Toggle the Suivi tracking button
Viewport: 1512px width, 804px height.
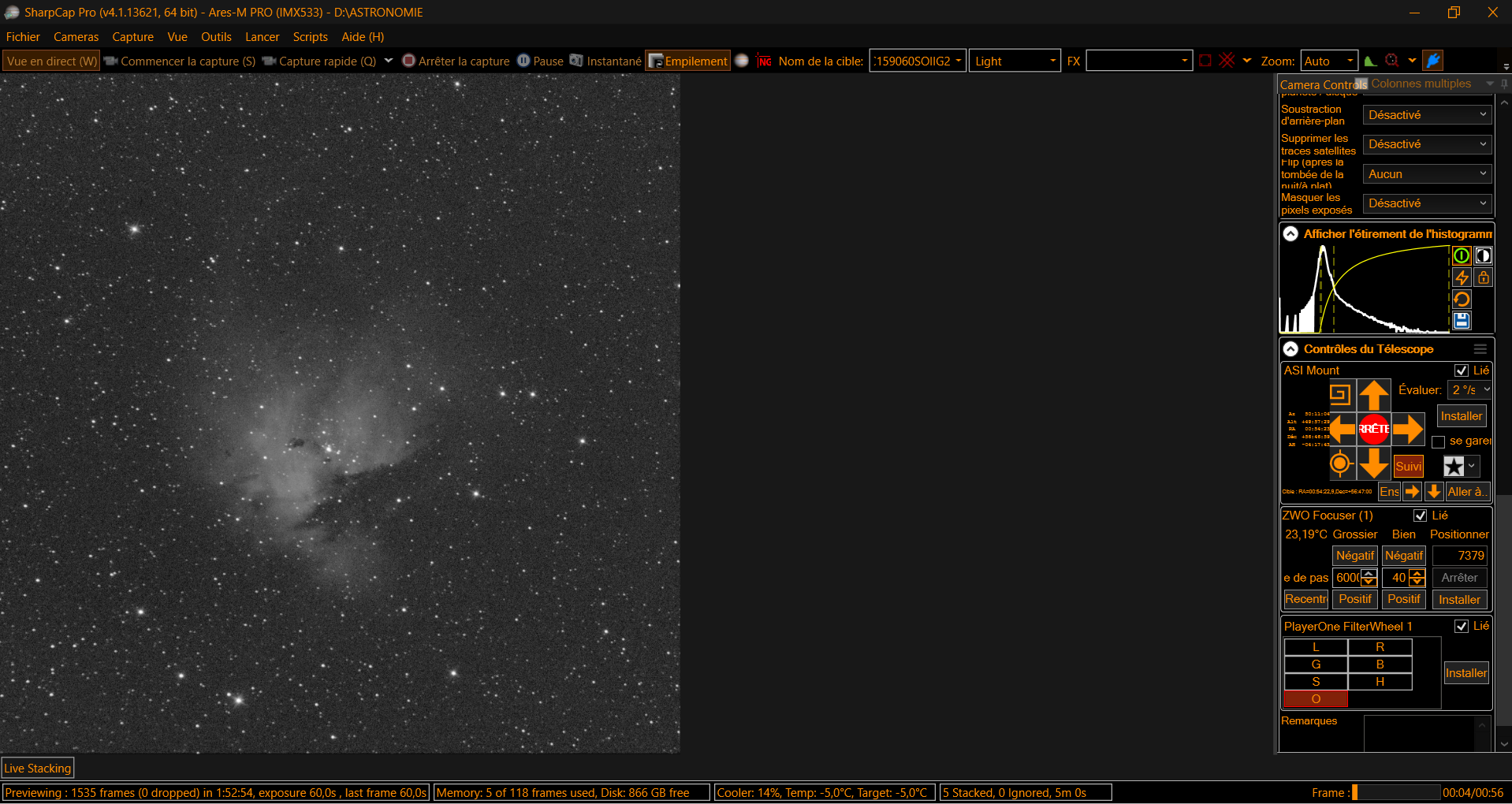tap(1408, 466)
